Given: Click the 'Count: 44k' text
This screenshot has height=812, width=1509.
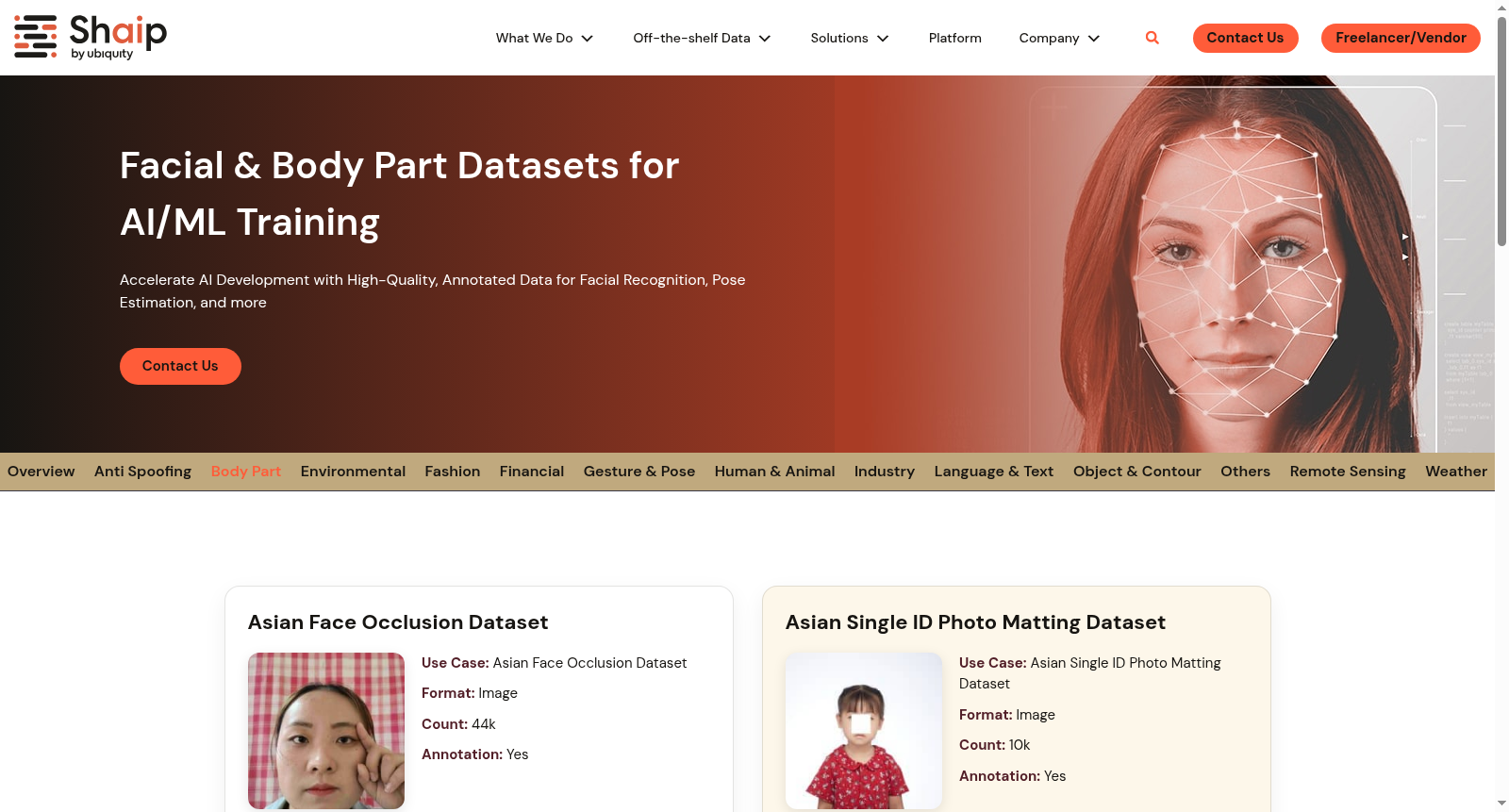Looking at the screenshot, I should (x=458, y=724).
